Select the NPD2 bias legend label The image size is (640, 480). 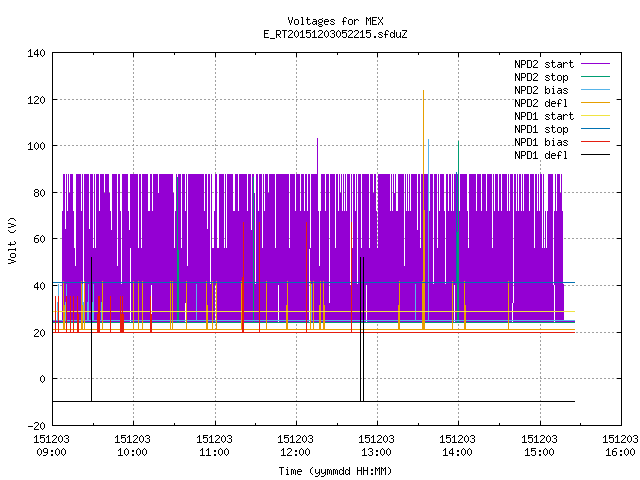coord(541,90)
